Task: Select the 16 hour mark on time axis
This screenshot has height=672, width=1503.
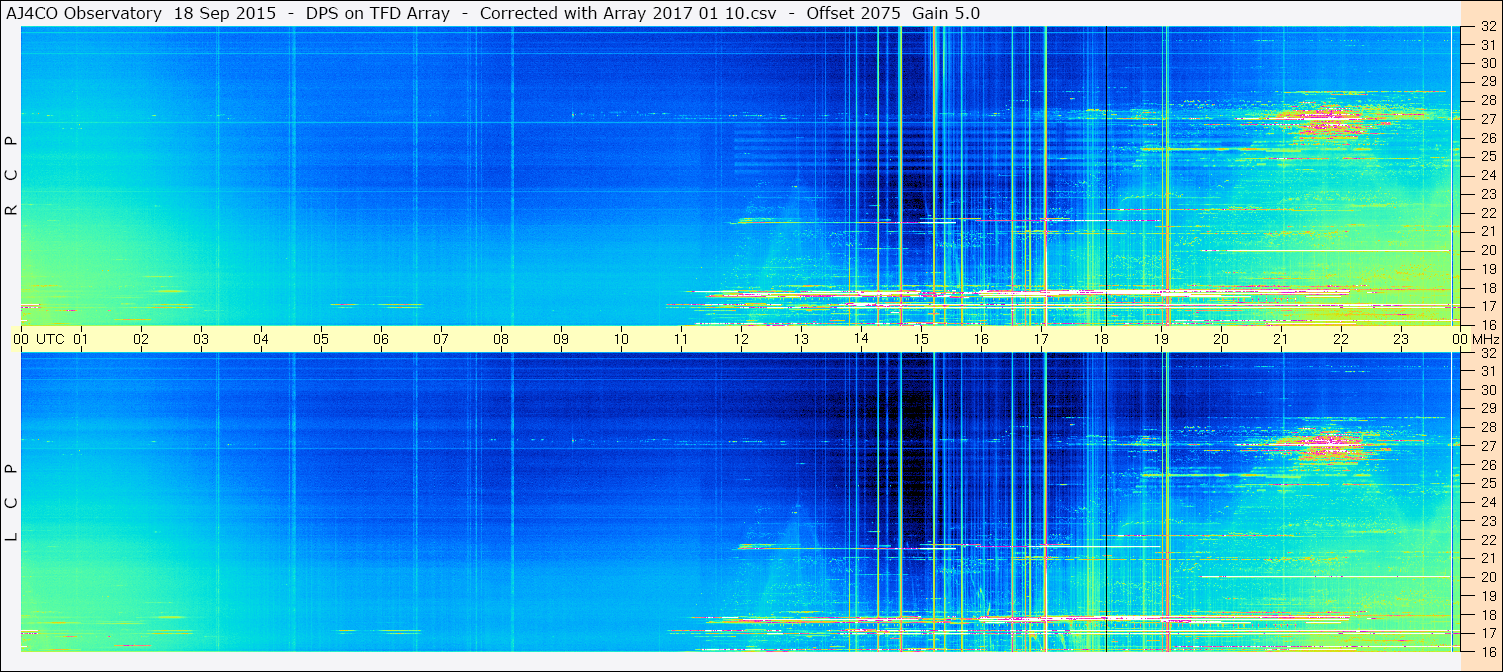Action: pos(981,340)
